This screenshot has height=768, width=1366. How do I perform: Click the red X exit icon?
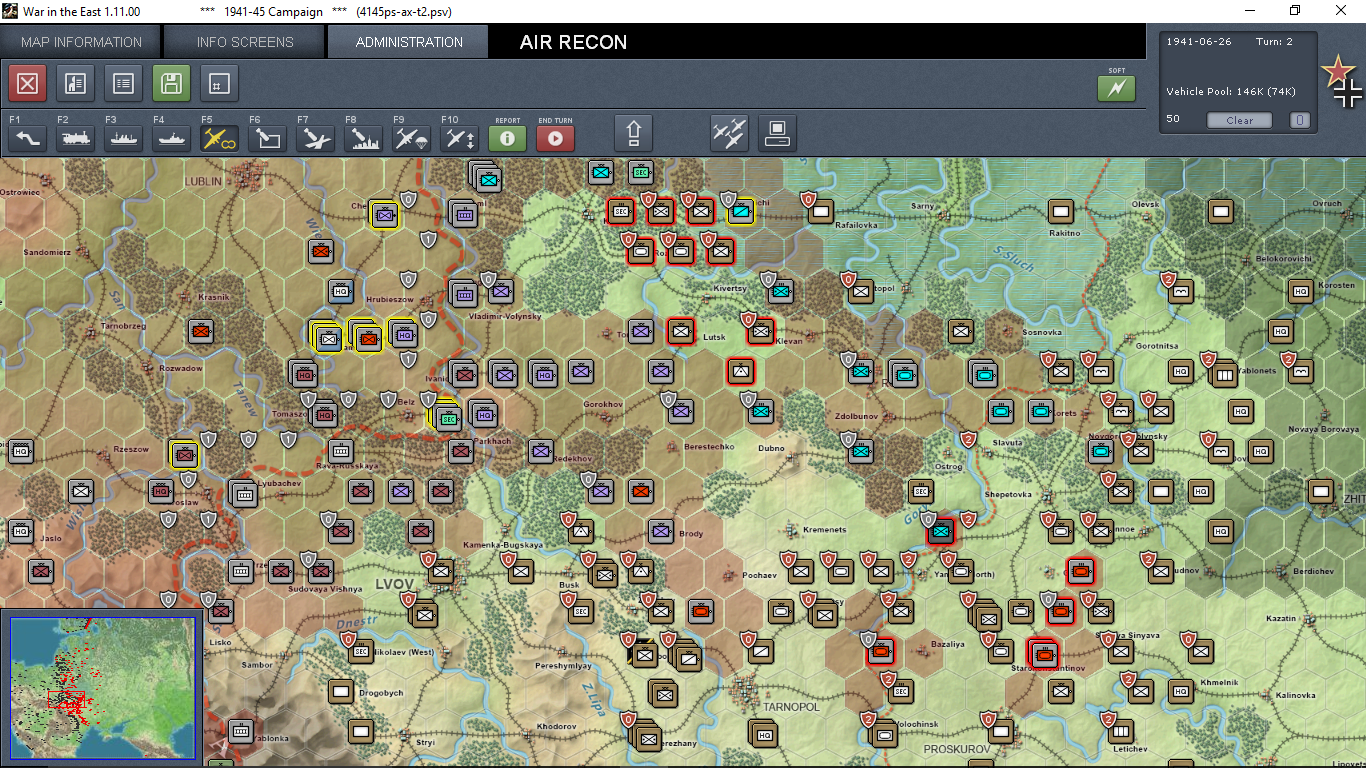tap(27, 84)
